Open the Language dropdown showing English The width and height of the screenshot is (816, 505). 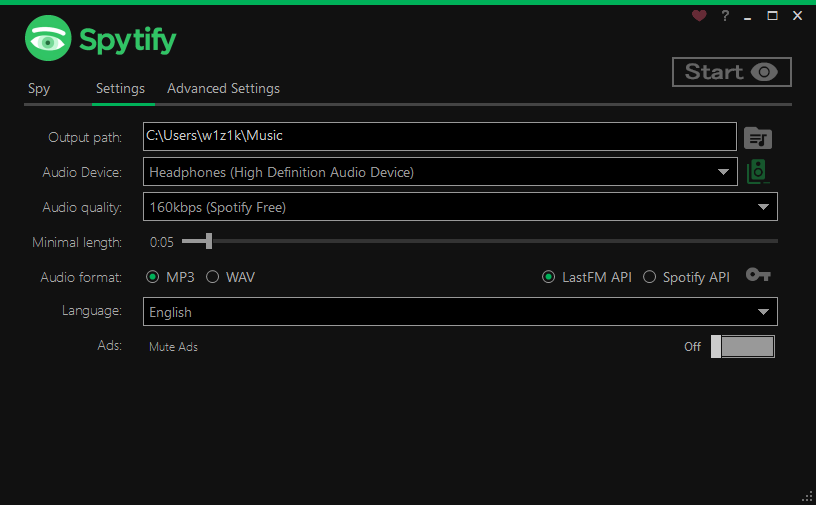tap(460, 312)
